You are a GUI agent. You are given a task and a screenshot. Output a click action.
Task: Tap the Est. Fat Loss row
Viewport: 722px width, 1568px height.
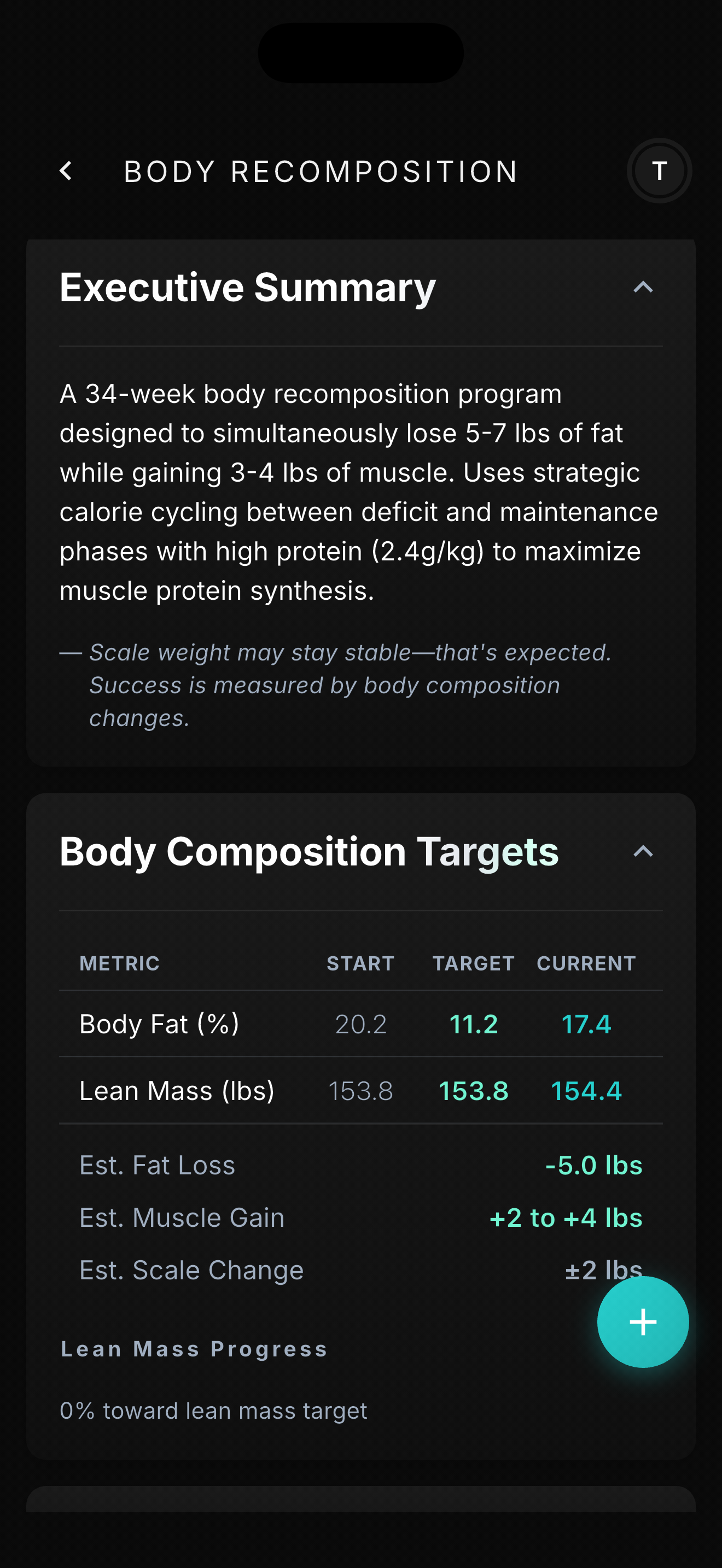[x=360, y=1165]
